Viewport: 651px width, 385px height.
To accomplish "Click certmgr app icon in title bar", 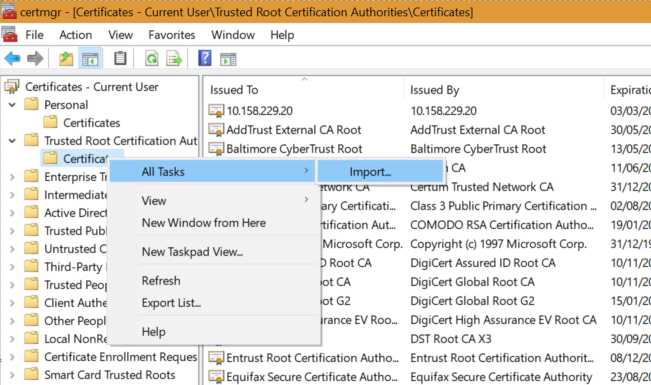I will 8,12.
